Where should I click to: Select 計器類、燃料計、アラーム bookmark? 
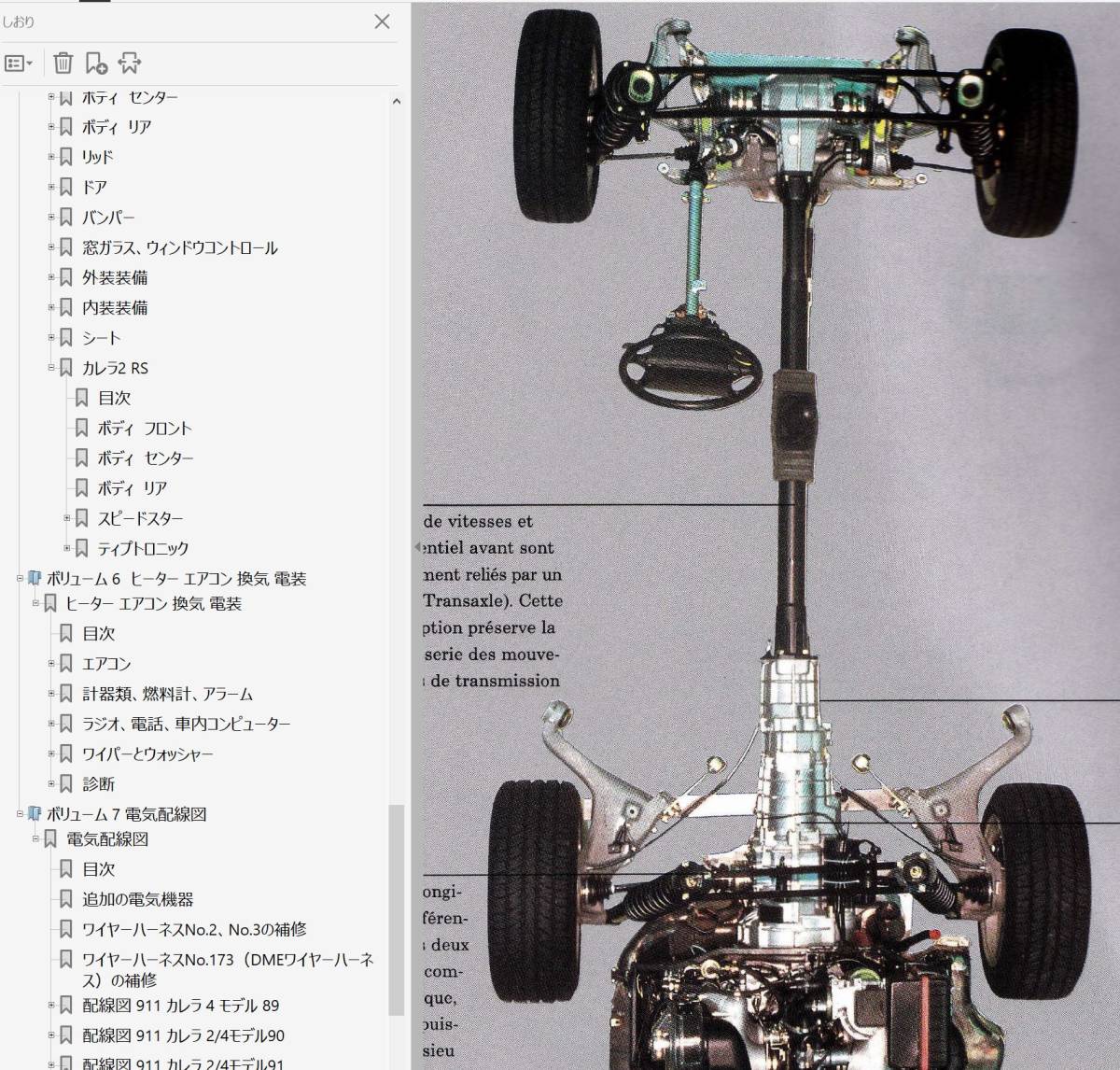pyautogui.click(x=168, y=694)
